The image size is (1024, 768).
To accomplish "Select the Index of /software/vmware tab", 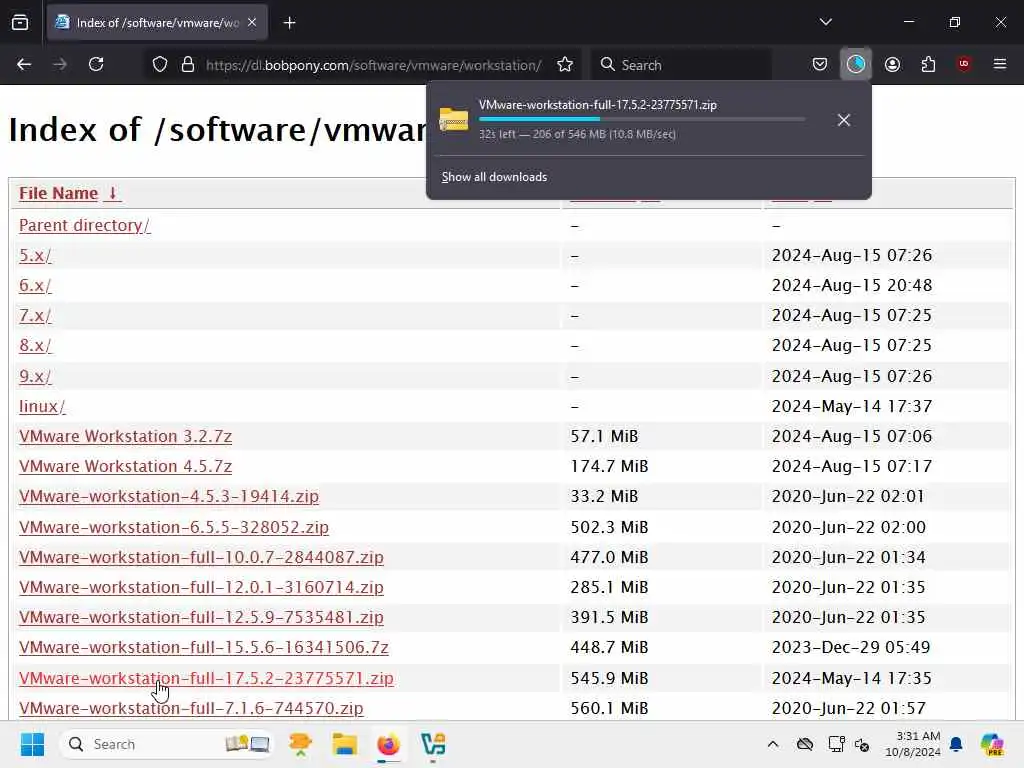I will tap(157, 23).
